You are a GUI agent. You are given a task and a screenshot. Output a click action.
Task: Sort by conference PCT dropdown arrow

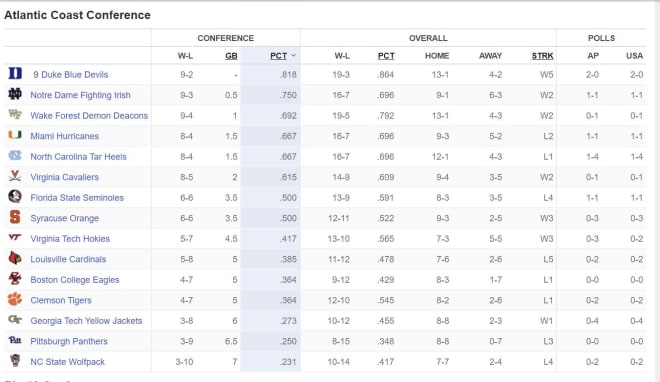(x=293, y=56)
